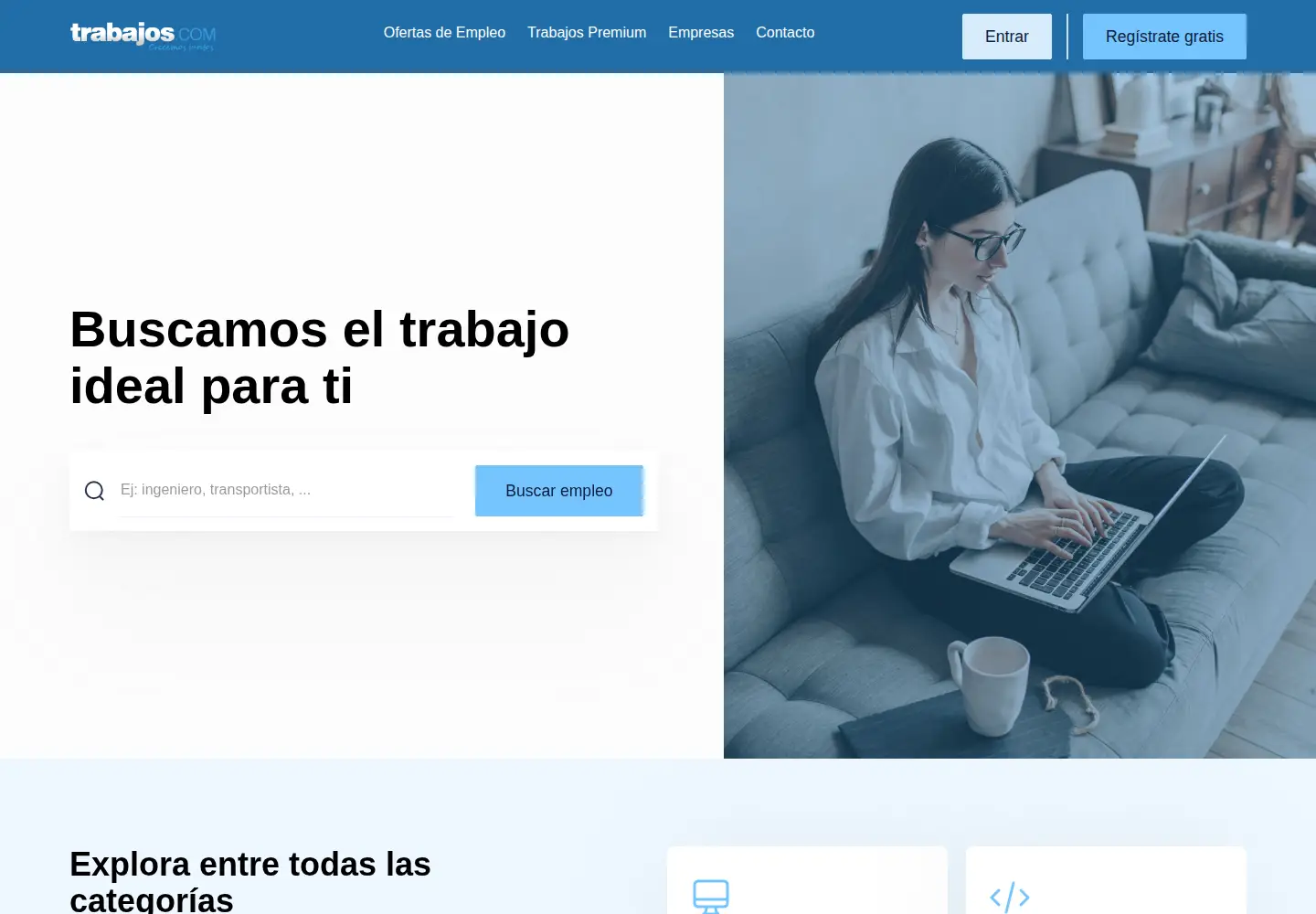Click 'Explora entre todas las categorías' heading
This screenshot has width=1316, height=914.
[250, 881]
